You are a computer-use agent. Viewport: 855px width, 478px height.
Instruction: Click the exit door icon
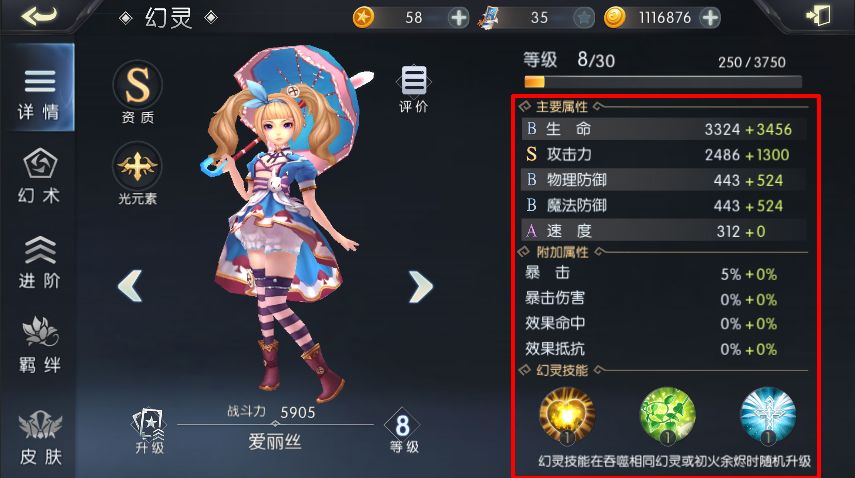818,15
